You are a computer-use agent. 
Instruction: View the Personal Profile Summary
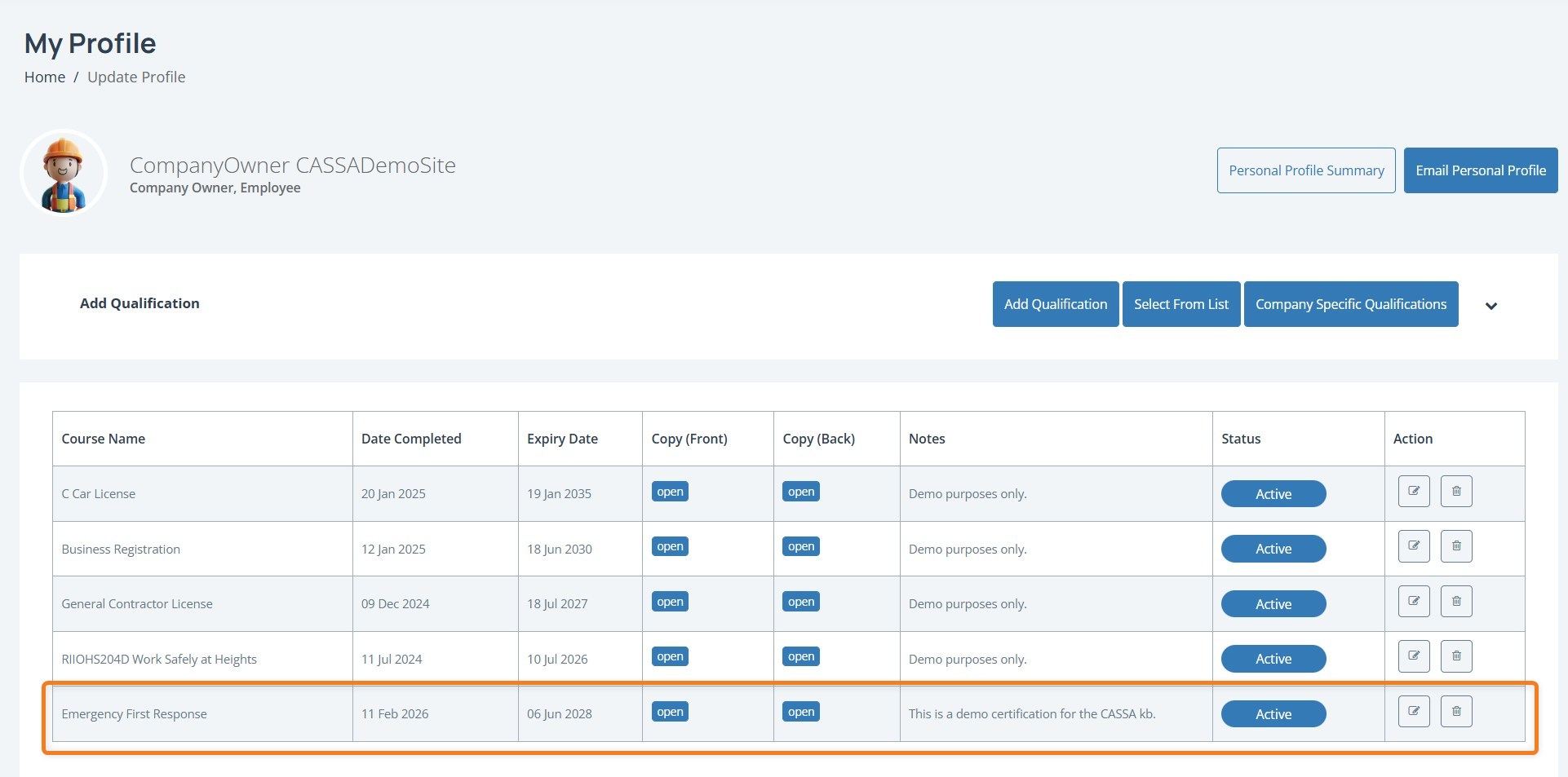click(x=1305, y=170)
